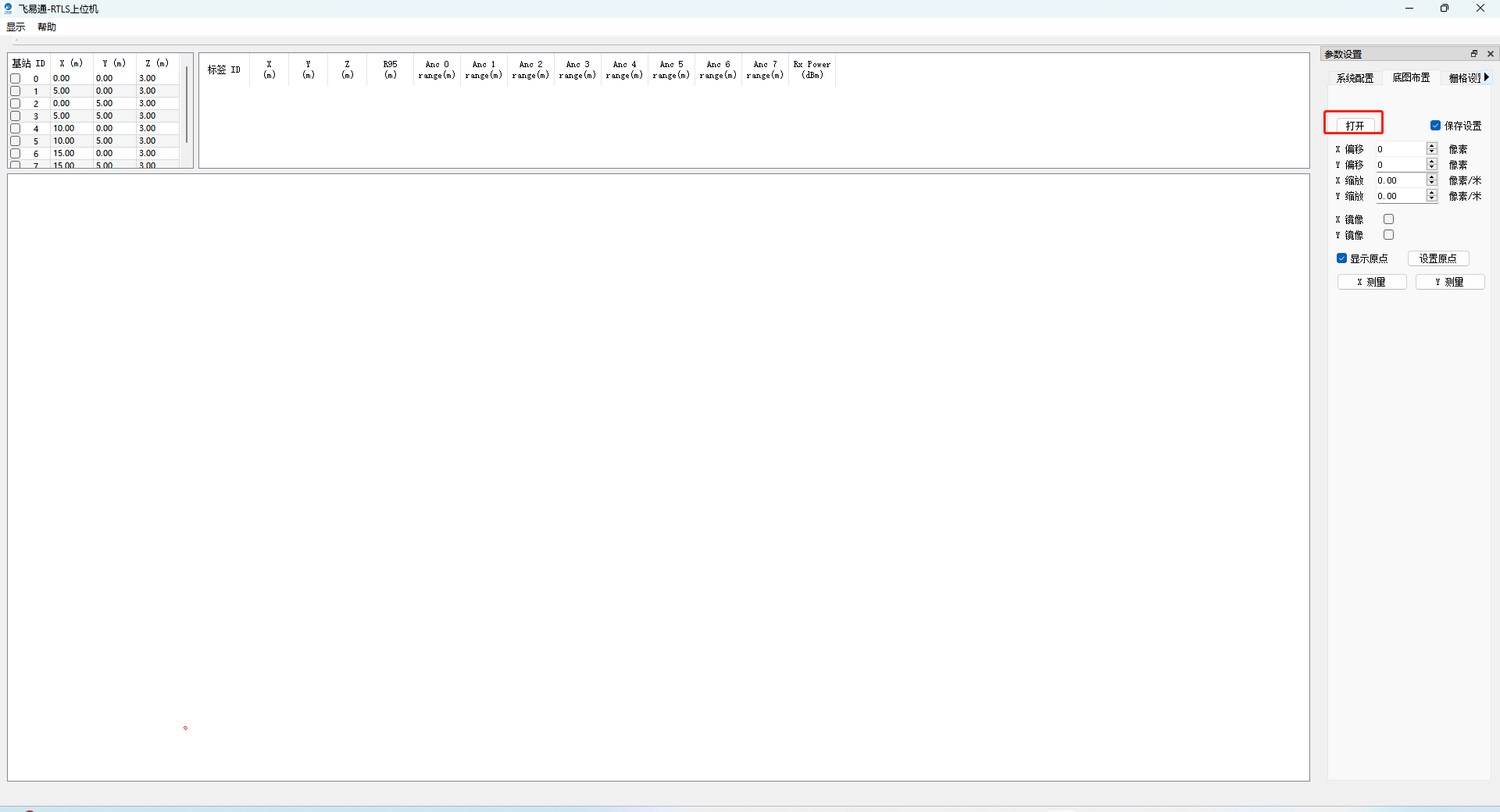This screenshot has width=1500, height=812.
Task: Enable X 镜像 mirroring
Action: pos(1389,219)
